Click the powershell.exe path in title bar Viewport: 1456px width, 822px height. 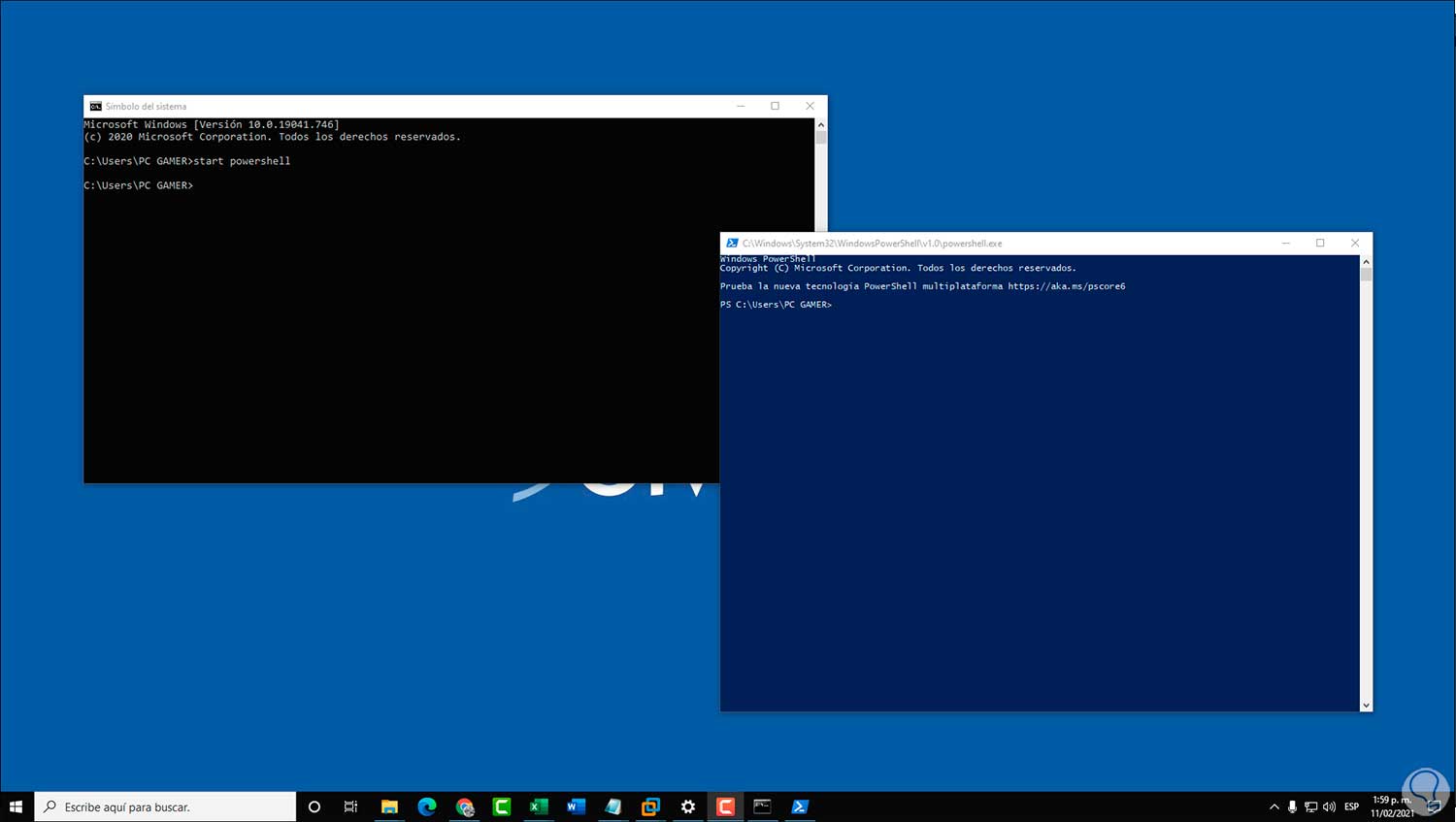[872, 244]
